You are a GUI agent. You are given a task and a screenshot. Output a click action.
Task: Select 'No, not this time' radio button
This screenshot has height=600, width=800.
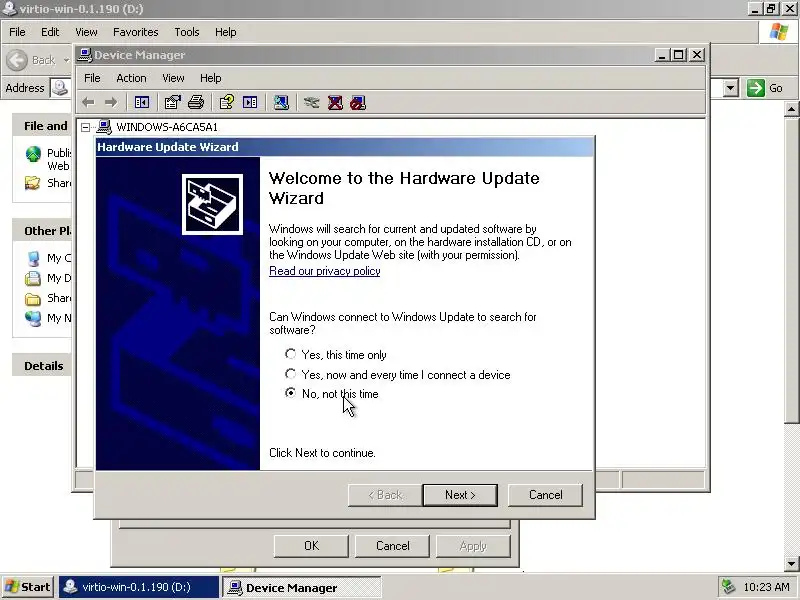tap(290, 393)
